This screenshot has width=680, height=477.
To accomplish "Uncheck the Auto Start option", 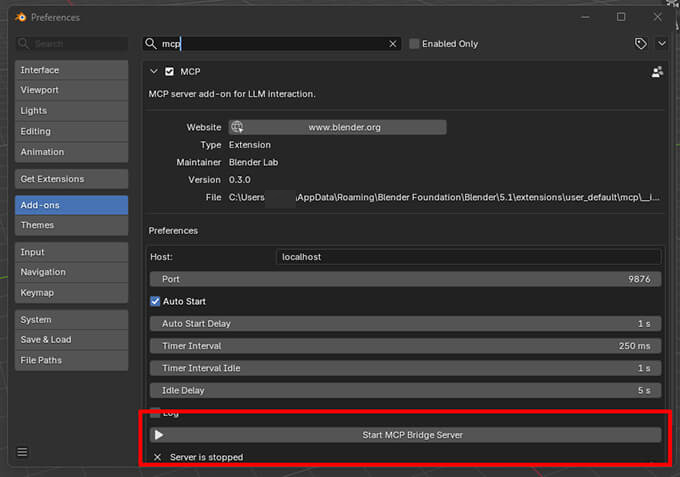I will [155, 301].
